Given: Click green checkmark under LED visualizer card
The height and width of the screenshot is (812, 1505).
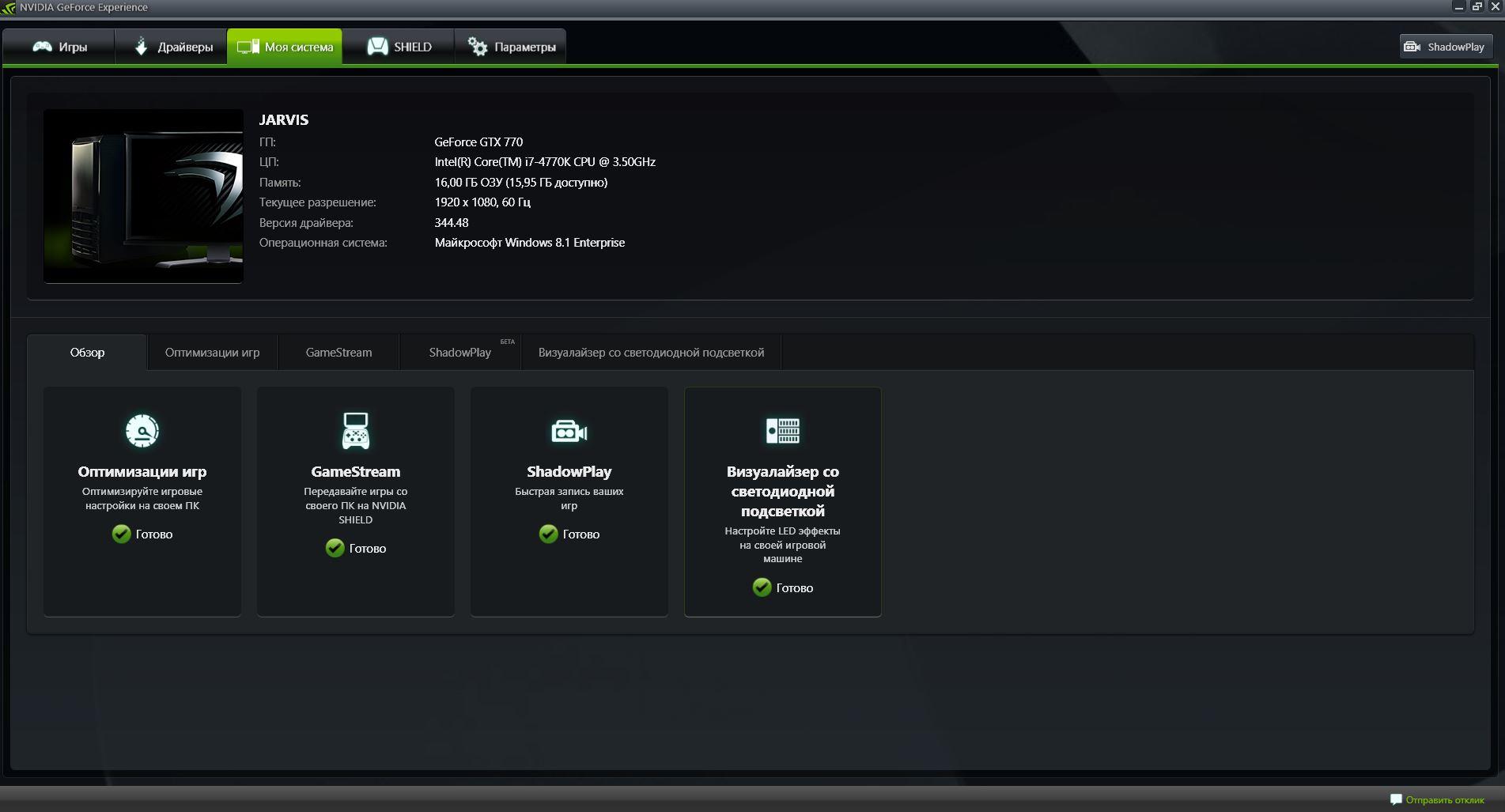Looking at the screenshot, I should [762, 587].
